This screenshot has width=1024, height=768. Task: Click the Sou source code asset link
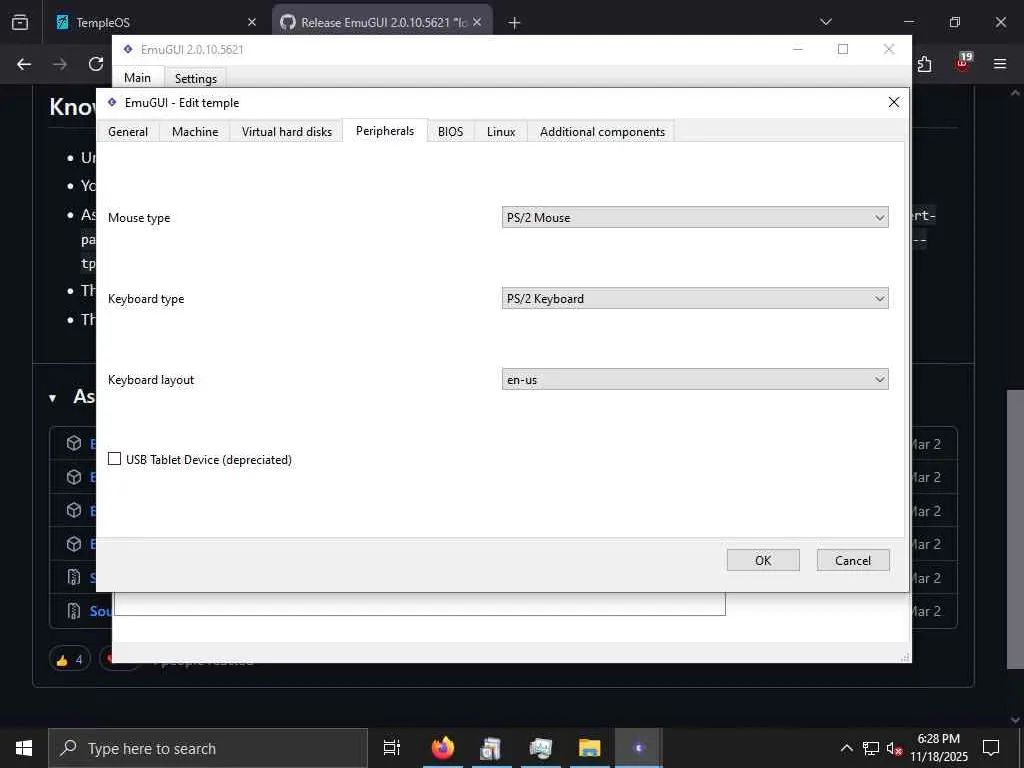(x=100, y=611)
